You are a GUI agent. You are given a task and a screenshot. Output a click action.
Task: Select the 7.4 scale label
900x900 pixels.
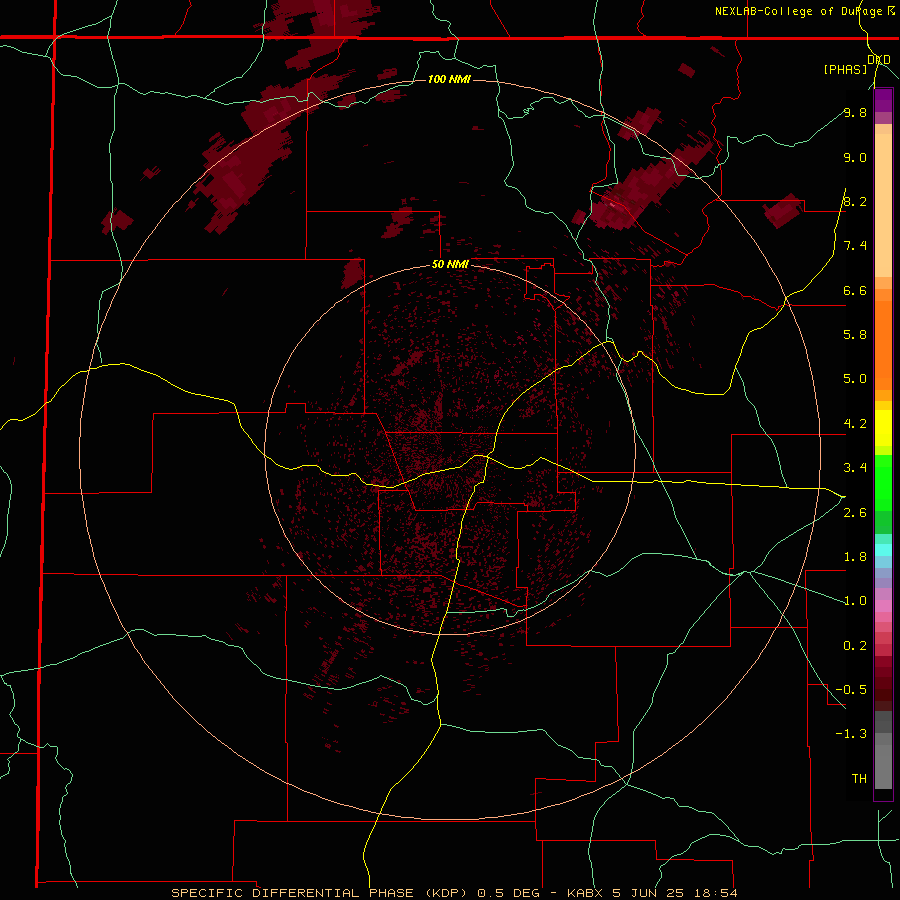pos(855,246)
